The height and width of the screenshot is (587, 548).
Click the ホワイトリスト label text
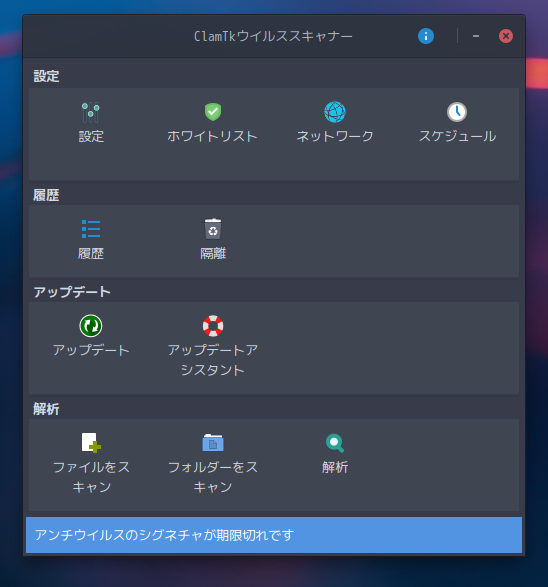tap(213, 136)
